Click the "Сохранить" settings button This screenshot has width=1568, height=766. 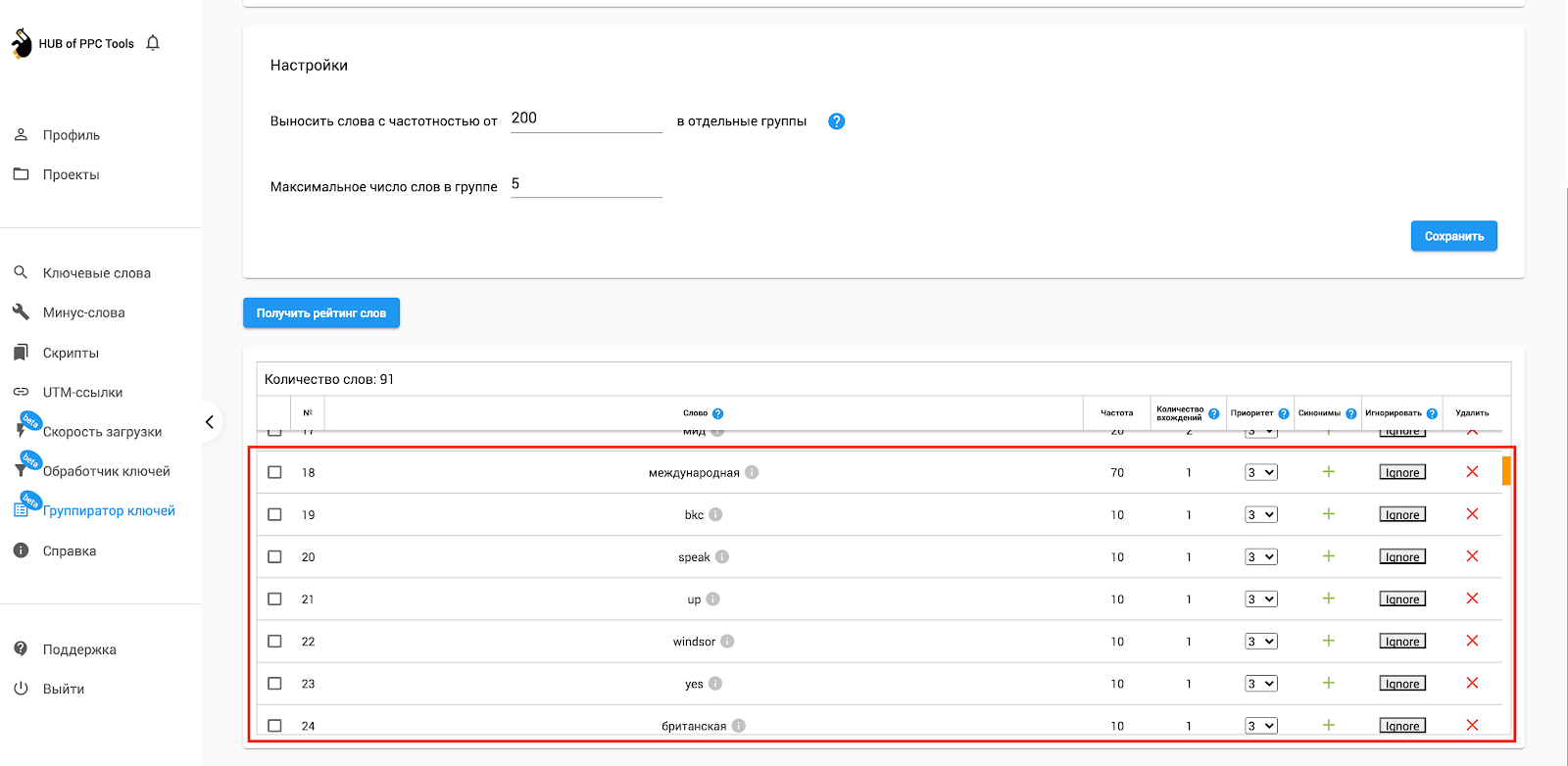coord(1454,236)
